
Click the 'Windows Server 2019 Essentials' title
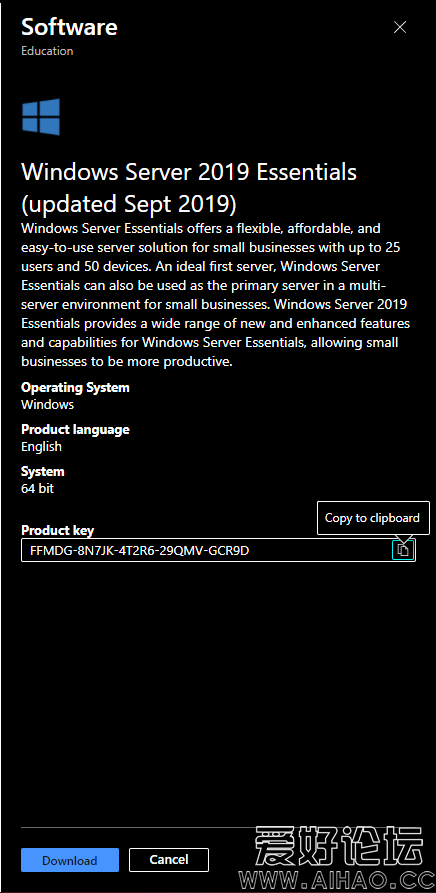[x=189, y=172]
